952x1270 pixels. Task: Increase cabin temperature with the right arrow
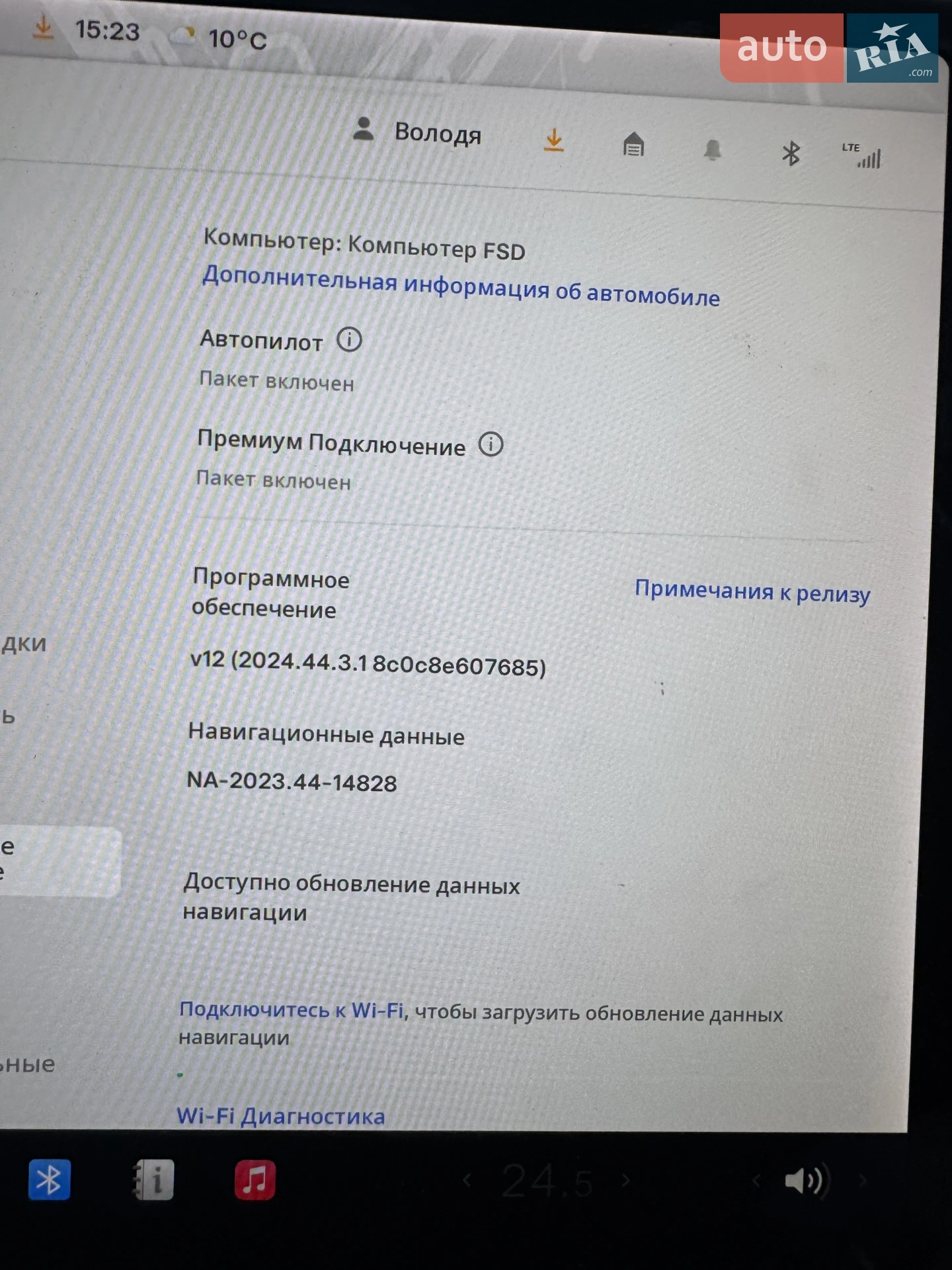[625, 1180]
